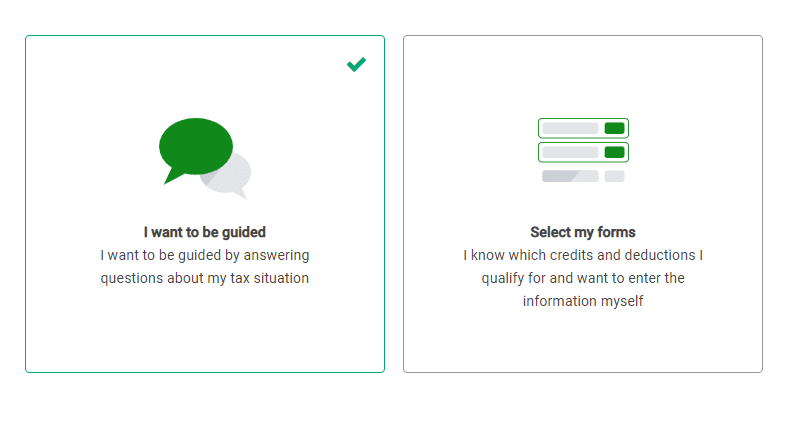The width and height of the screenshot is (795, 421).
Task: Click the top green form row icon
Action: 583,128
